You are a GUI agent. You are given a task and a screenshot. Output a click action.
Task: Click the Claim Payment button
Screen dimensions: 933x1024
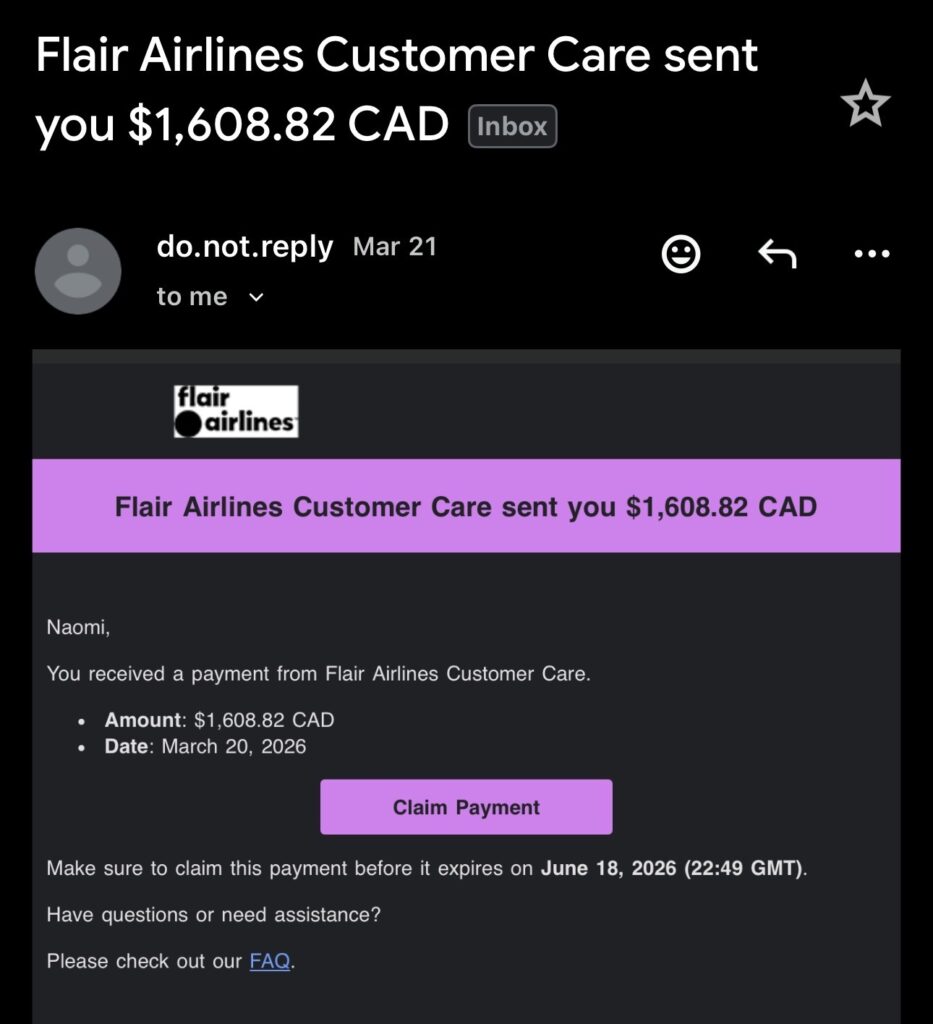pyautogui.click(x=465, y=807)
